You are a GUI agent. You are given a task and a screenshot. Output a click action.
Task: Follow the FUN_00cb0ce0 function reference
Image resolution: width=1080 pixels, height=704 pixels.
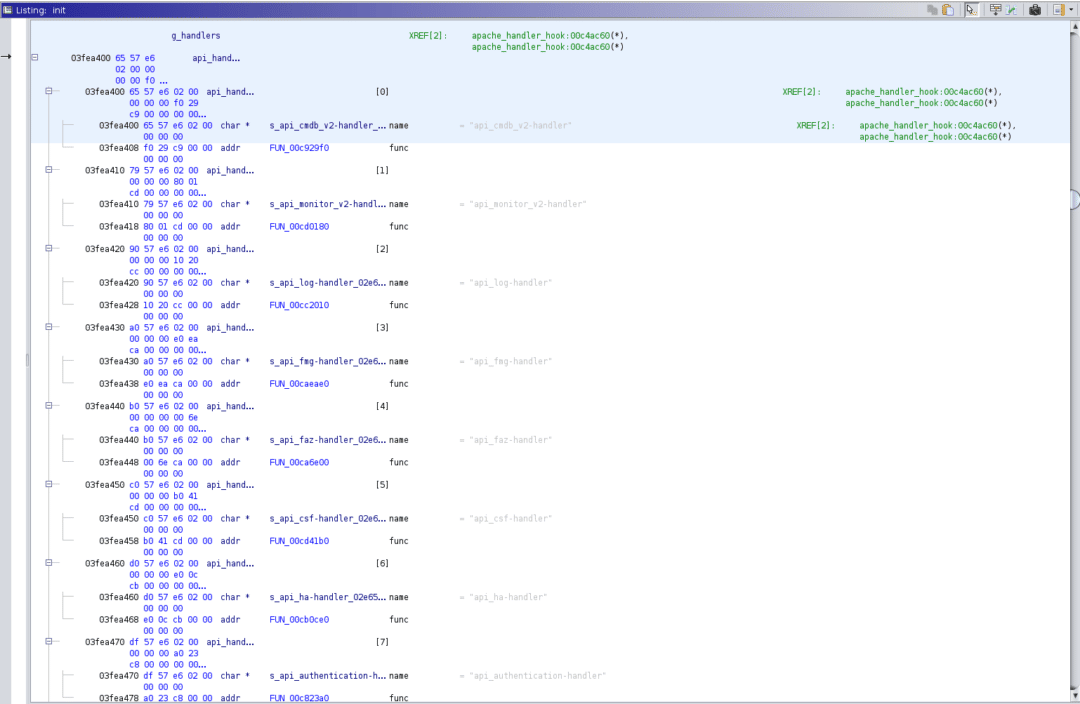point(299,619)
